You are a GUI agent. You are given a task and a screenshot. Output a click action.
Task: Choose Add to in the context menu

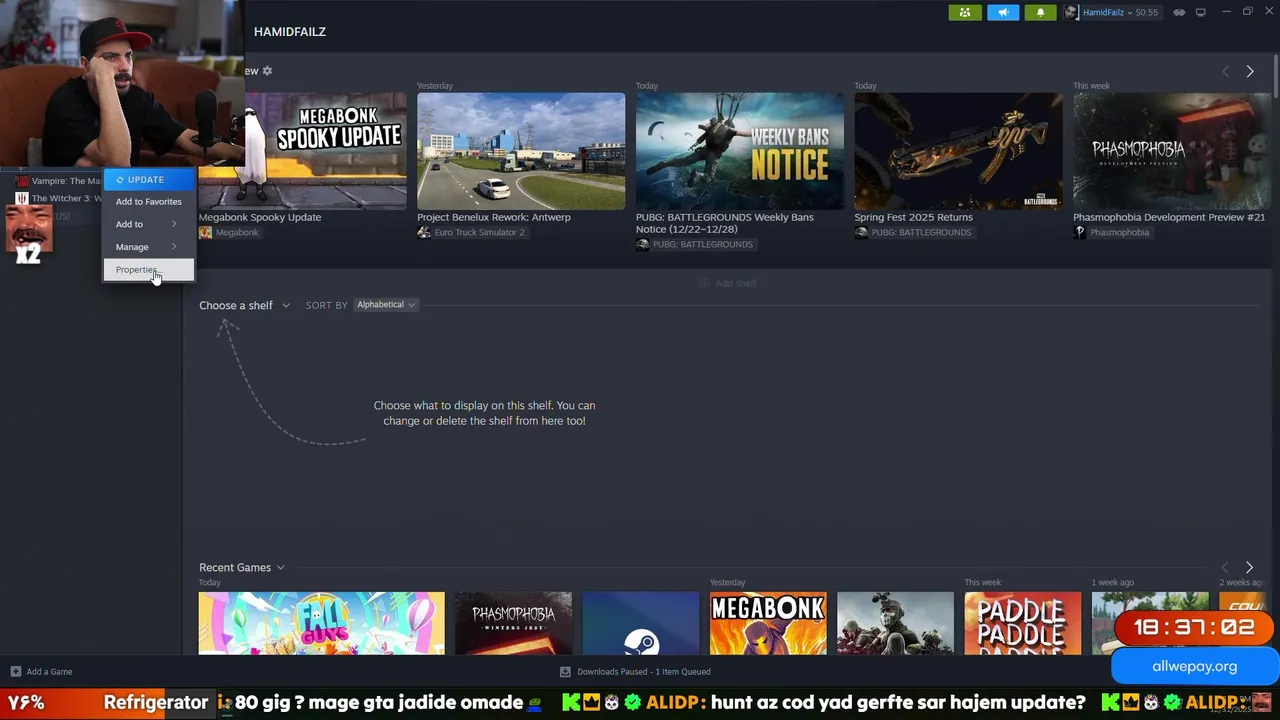(x=149, y=224)
